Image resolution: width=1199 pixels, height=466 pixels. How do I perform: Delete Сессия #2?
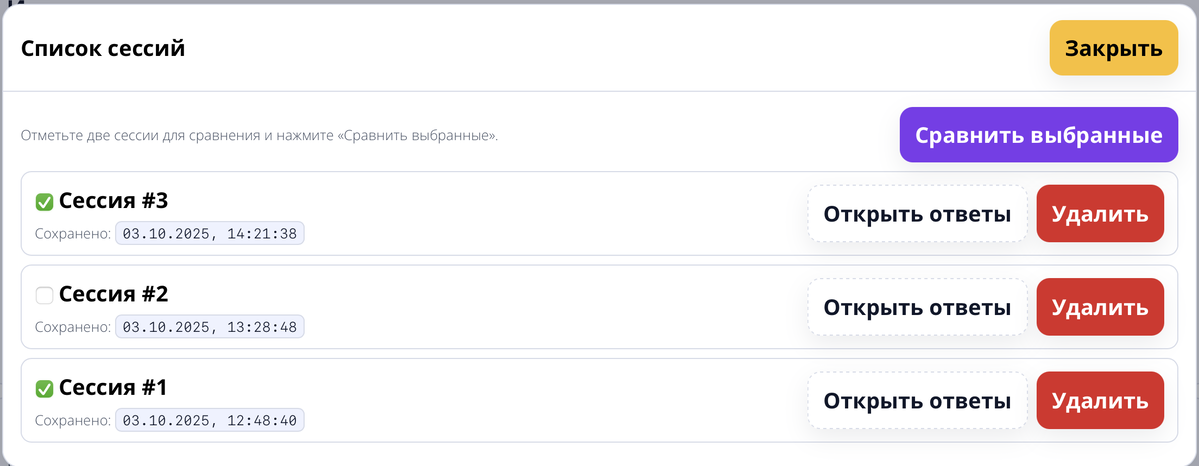(x=1100, y=307)
